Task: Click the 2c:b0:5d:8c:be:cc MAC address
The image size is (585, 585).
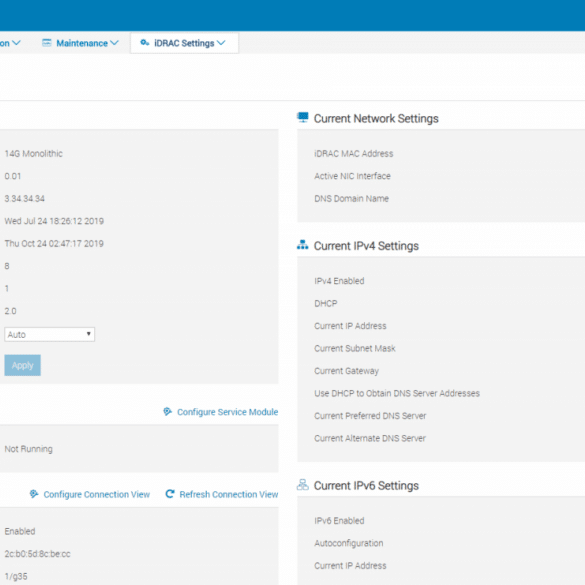Action: click(x=37, y=554)
